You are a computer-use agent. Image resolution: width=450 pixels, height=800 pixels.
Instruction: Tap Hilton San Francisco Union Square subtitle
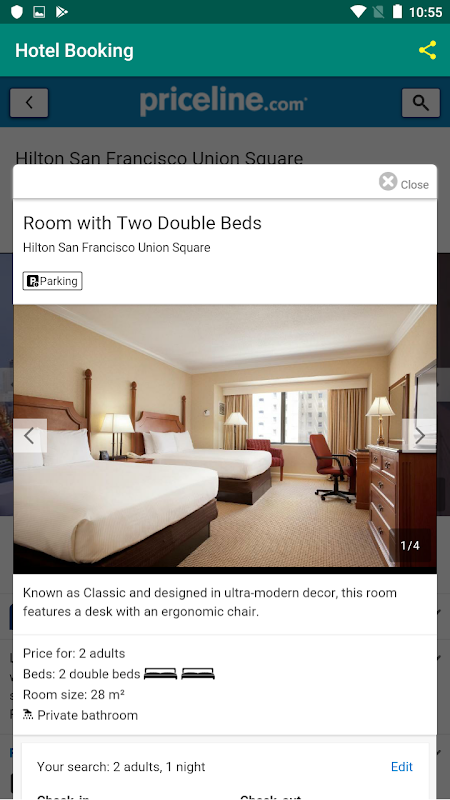(116, 248)
